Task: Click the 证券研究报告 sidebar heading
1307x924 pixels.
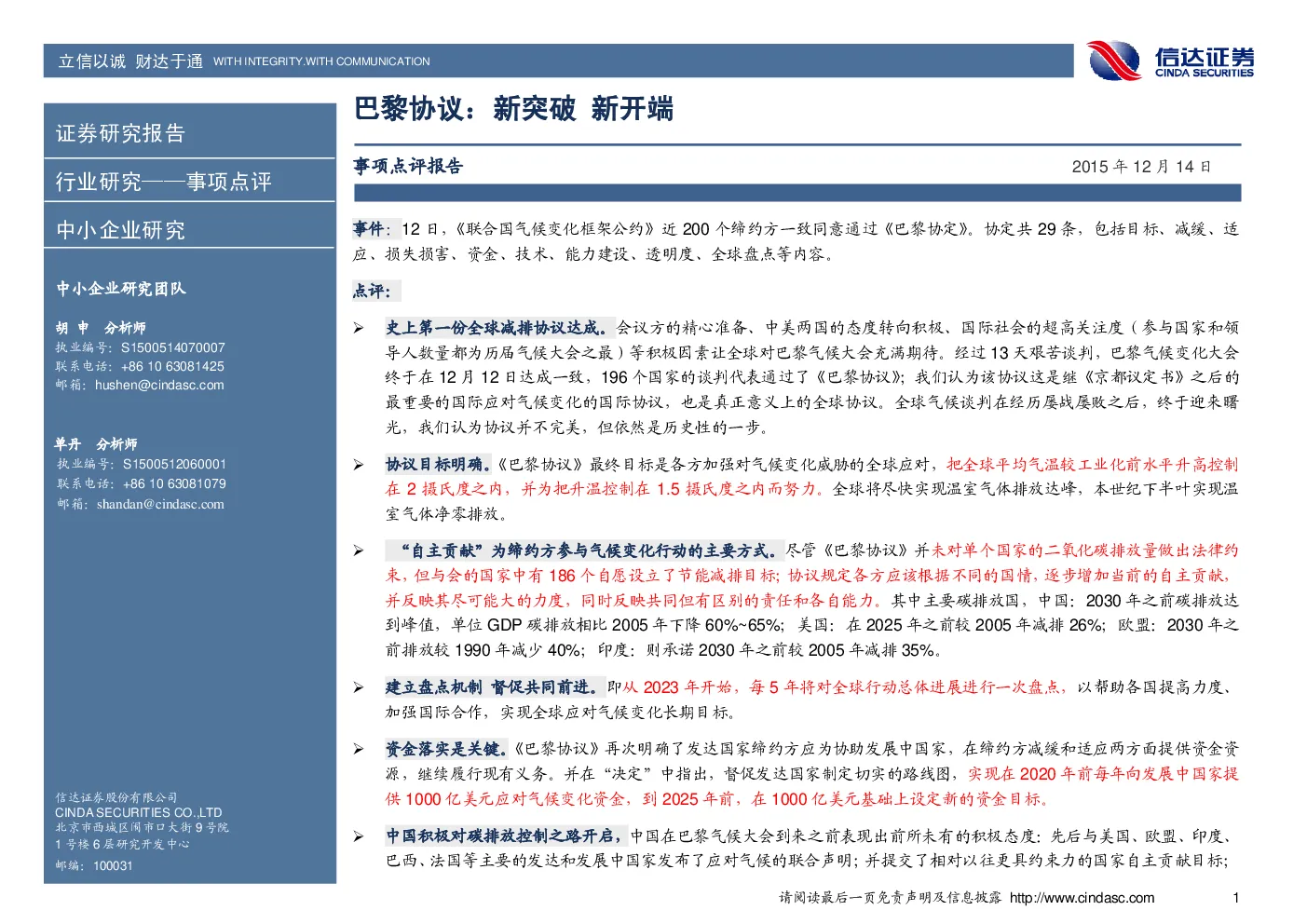Action: click(120, 133)
